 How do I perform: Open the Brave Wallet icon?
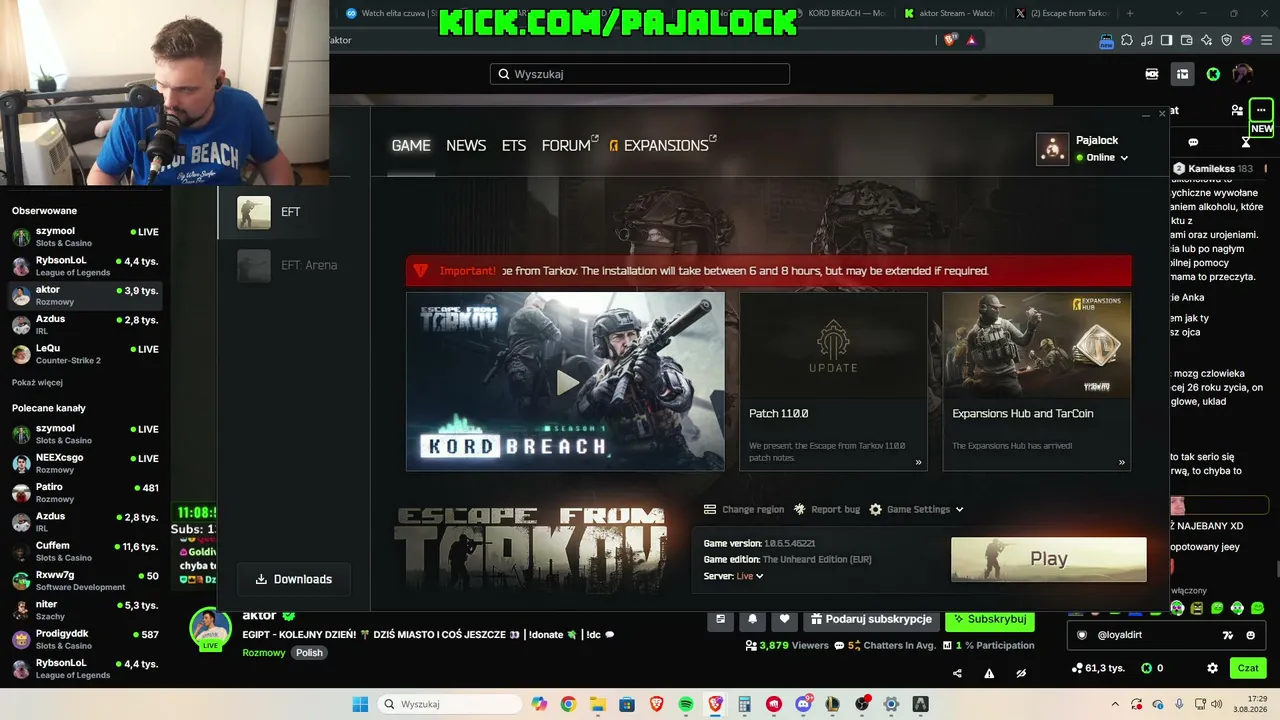click(x=1187, y=40)
